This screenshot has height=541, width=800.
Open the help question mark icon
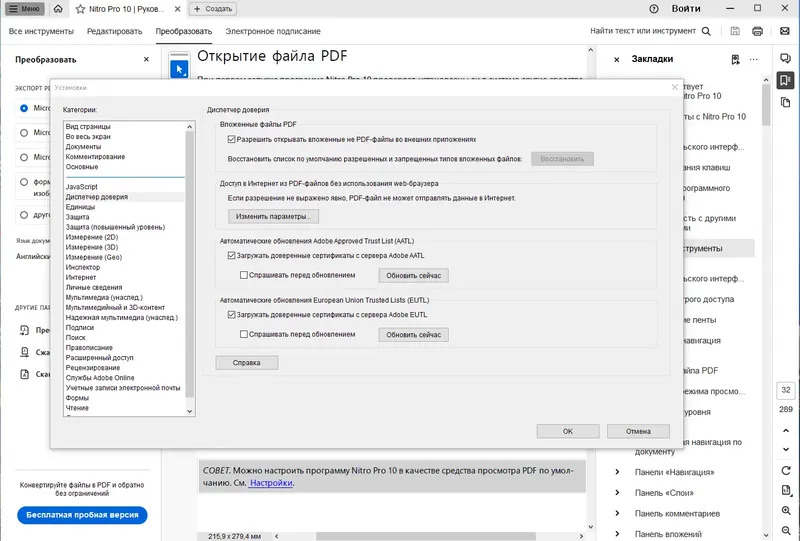pos(654,9)
